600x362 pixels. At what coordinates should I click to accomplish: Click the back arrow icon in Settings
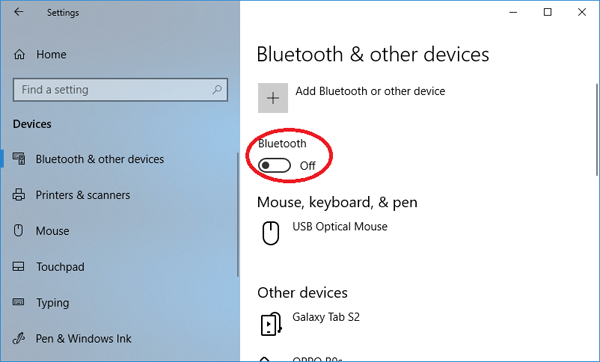(18, 12)
